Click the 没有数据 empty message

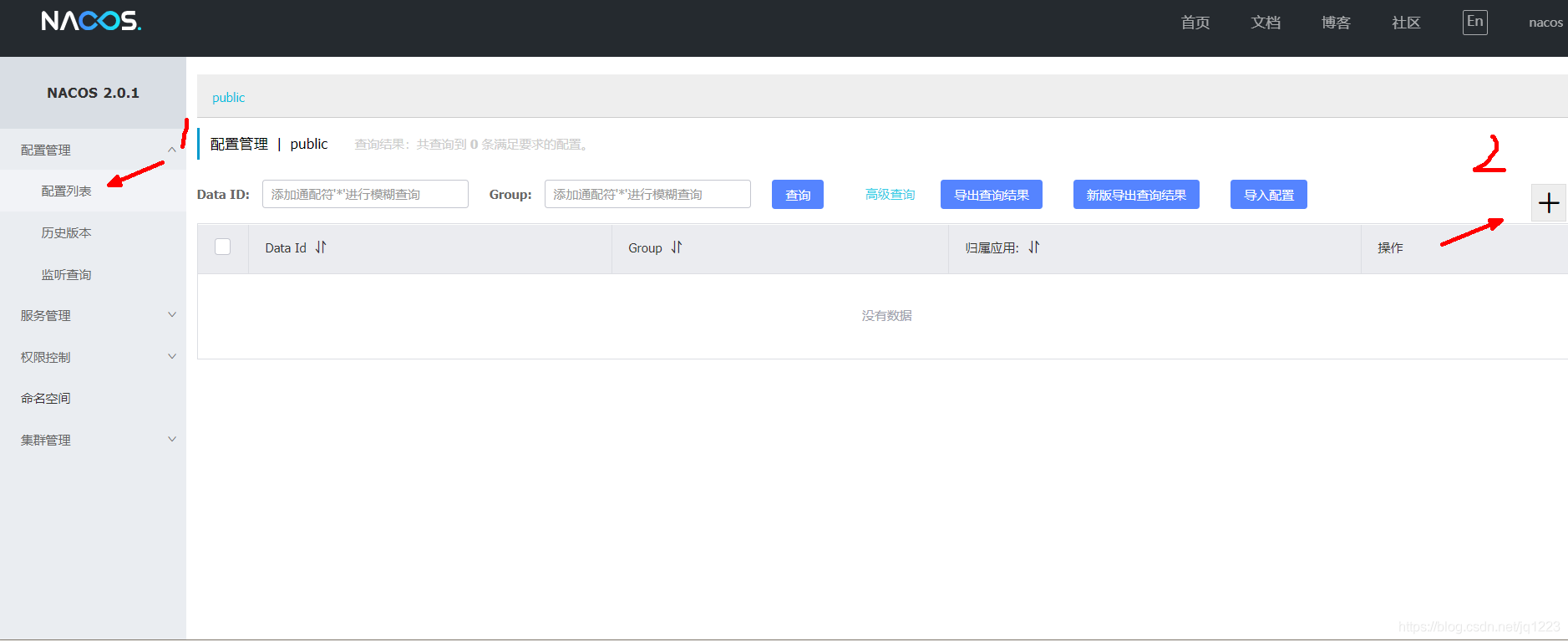pos(887,315)
